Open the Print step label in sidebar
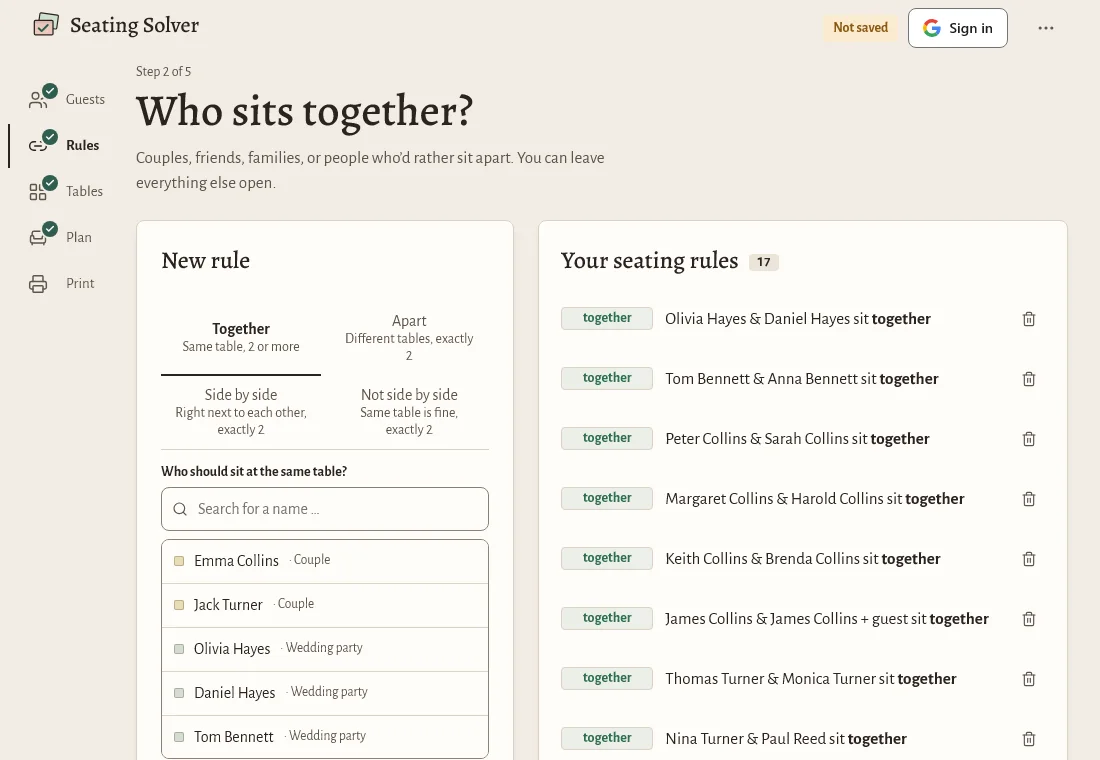The width and height of the screenshot is (1100, 760). (80, 284)
